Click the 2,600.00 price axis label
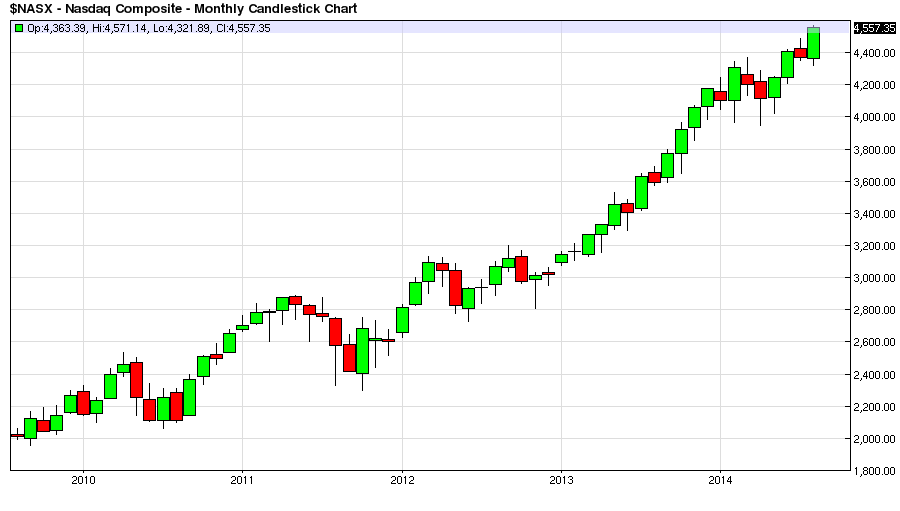Viewport: 900px width, 511px height. pyautogui.click(x=874, y=342)
